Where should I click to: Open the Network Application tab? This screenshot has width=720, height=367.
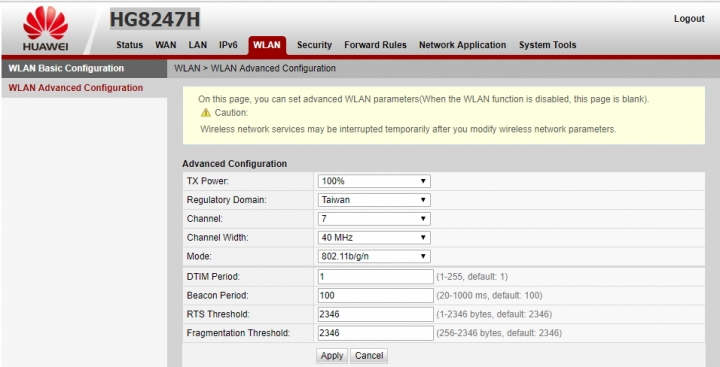pos(462,45)
